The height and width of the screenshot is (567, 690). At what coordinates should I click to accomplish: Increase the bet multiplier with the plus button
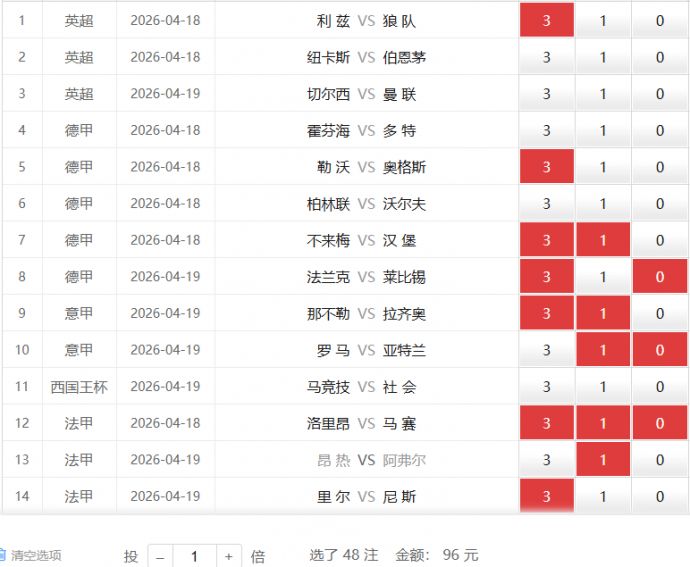tap(229, 556)
